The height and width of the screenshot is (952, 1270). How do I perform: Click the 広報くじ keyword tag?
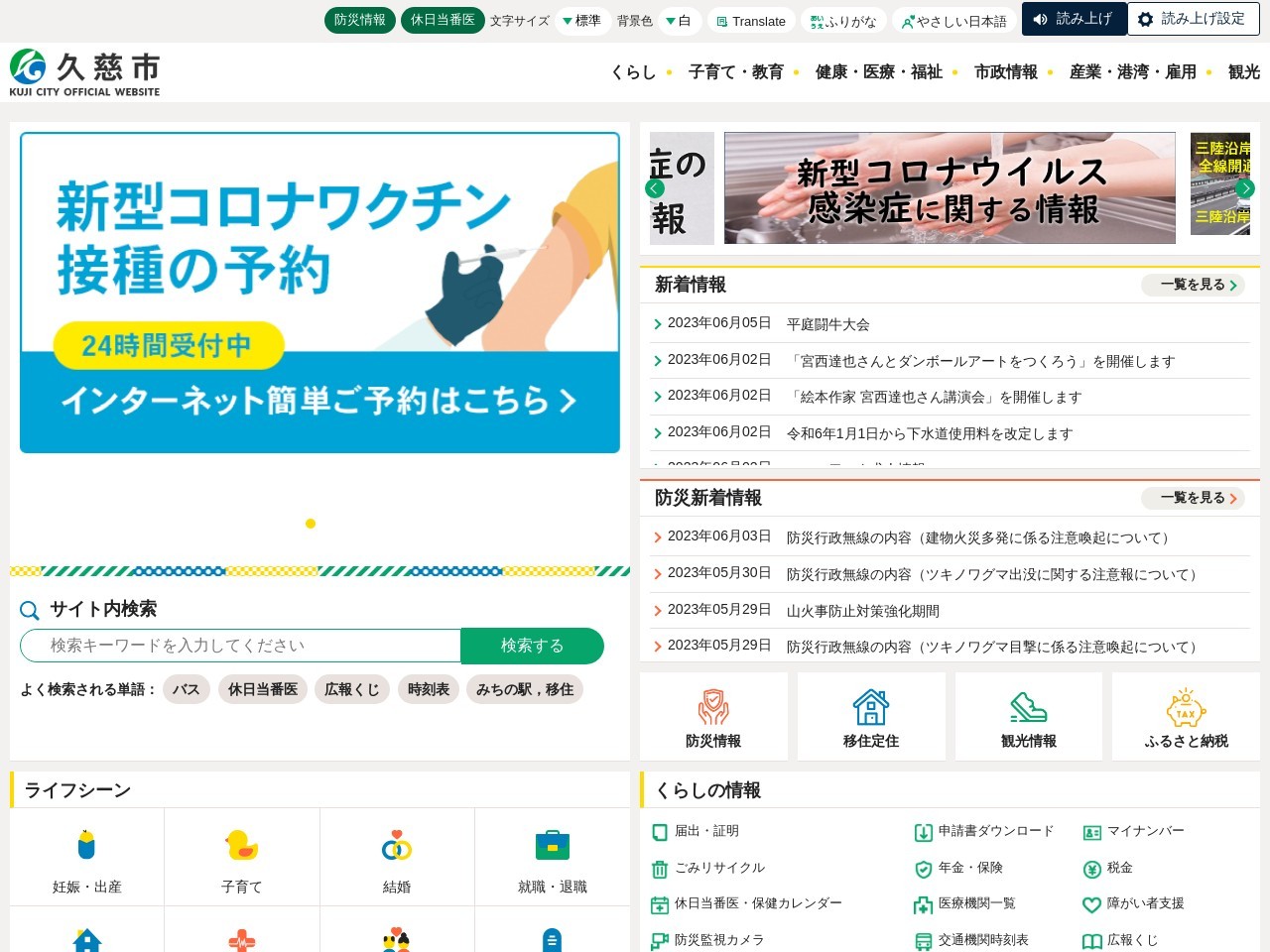tap(352, 689)
